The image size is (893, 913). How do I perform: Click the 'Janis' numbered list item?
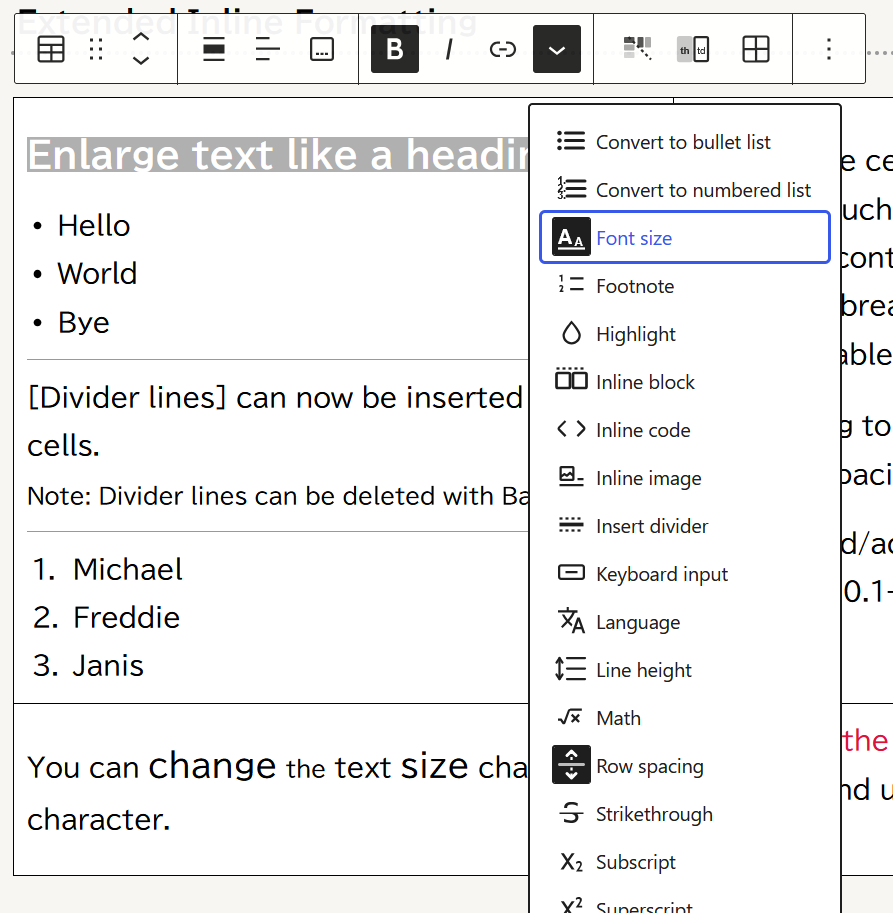click(108, 666)
